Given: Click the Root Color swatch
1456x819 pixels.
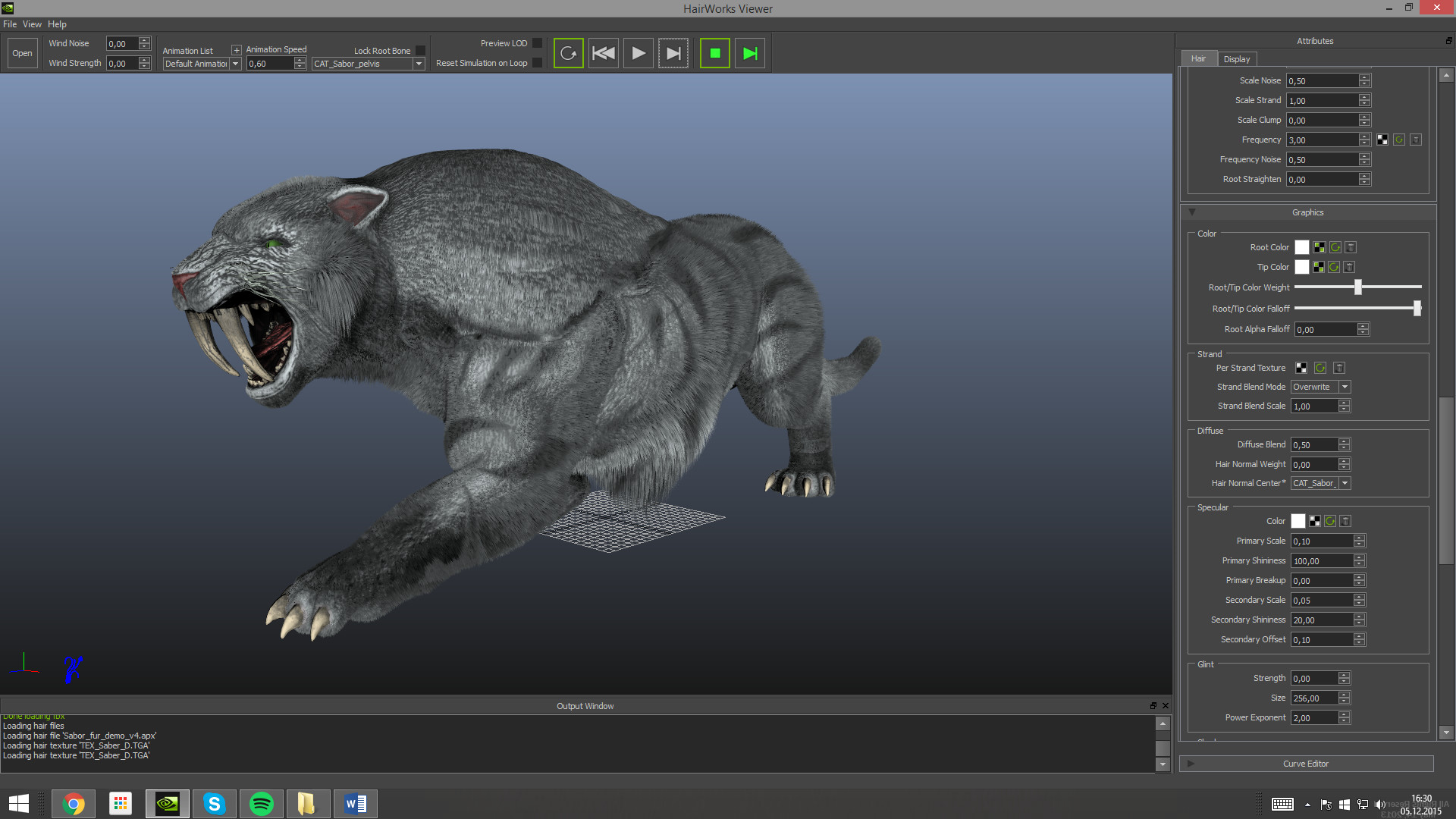Looking at the screenshot, I should coord(1301,247).
